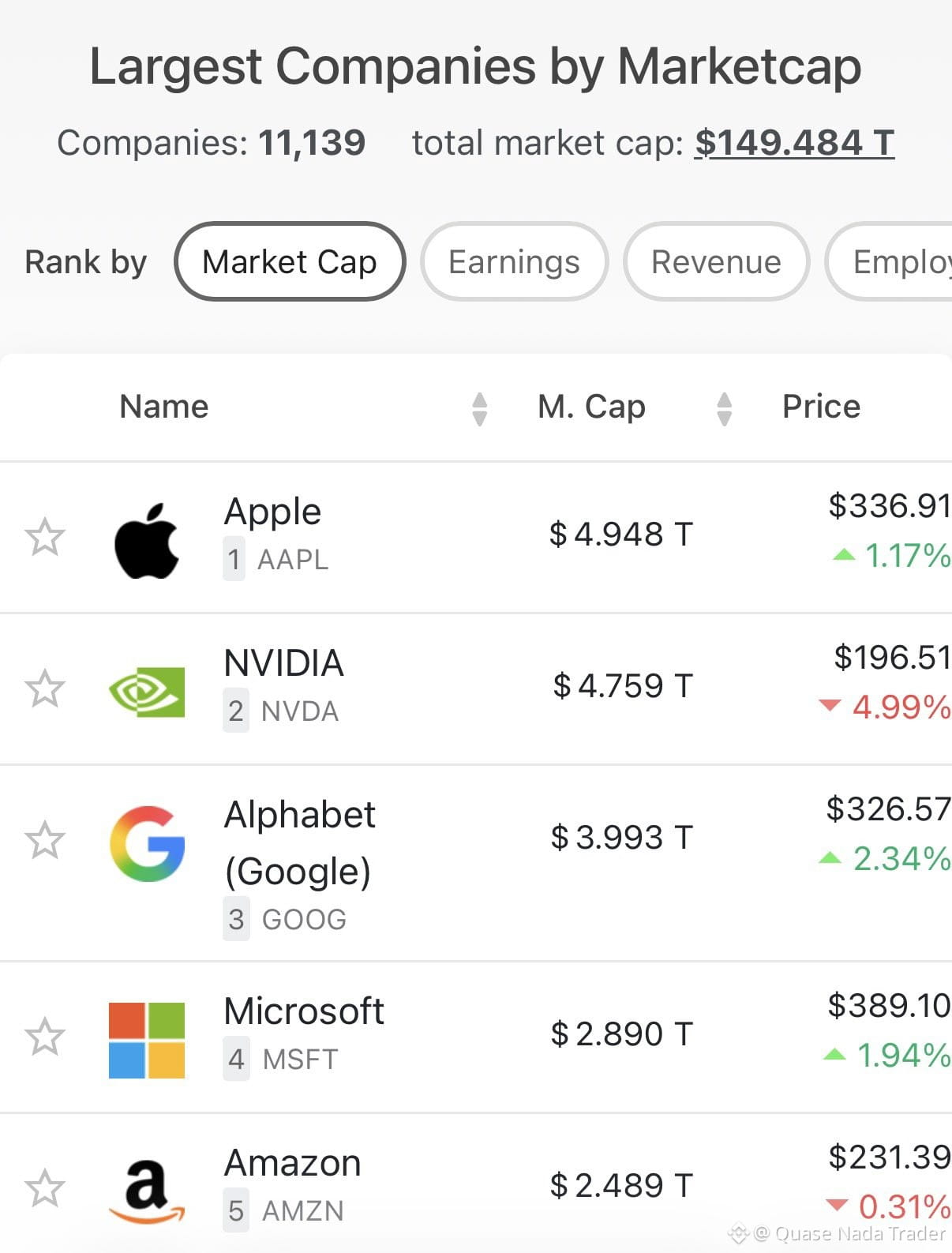Toggle the star next to NVIDIA
952x1253 pixels.
point(44,688)
